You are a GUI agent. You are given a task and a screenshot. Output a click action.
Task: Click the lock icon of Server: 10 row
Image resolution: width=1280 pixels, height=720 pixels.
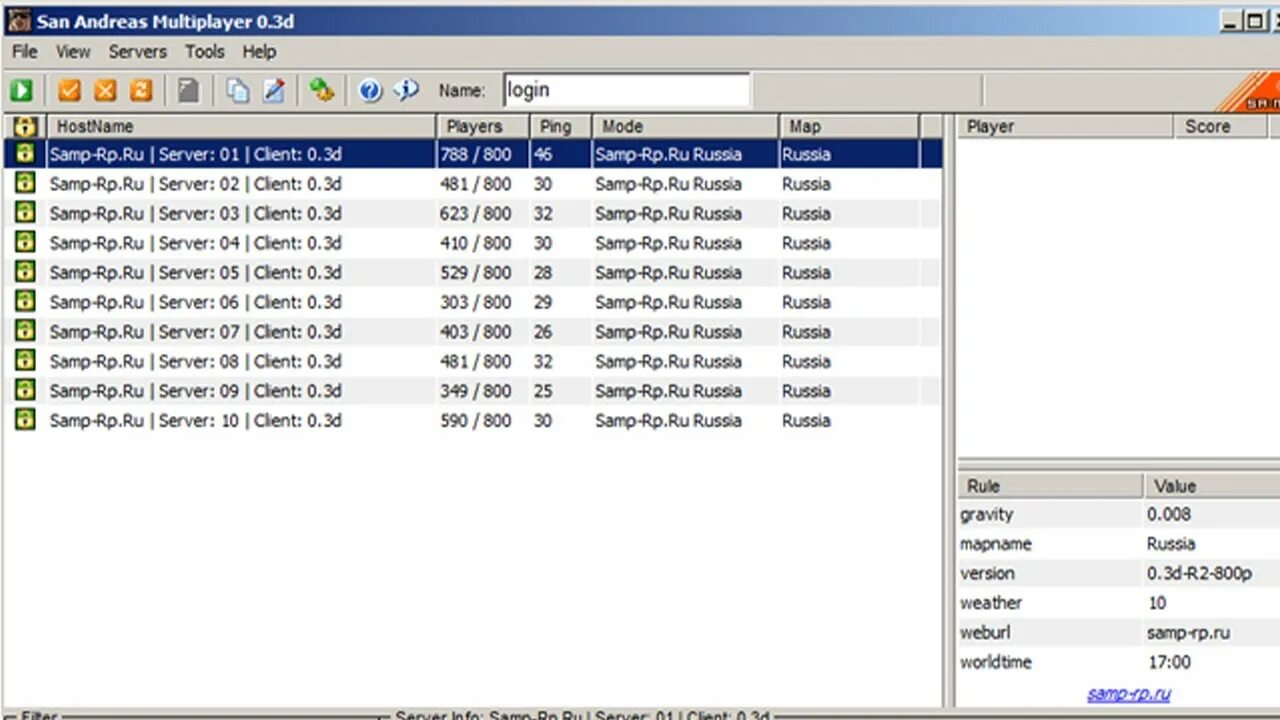tap(25, 419)
